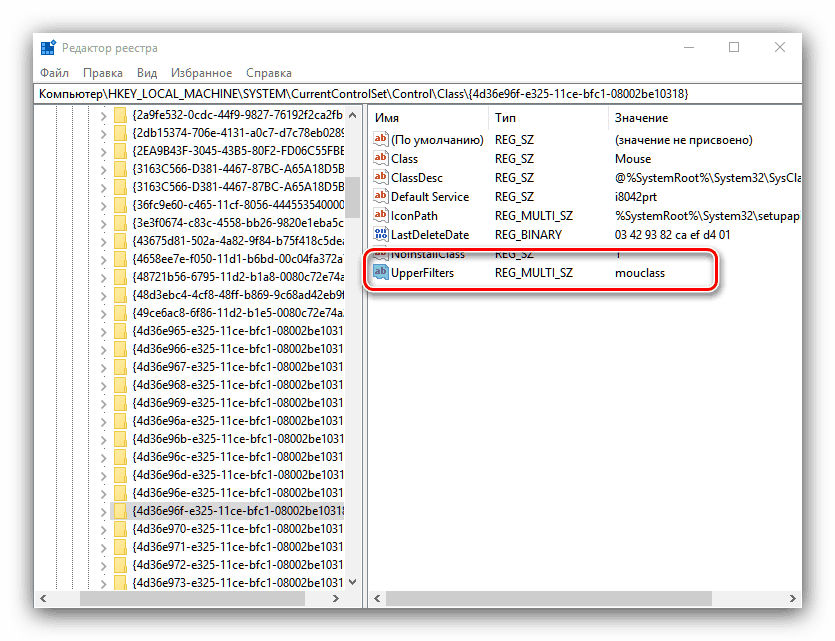Click the folder icon of key {4d36e965-e325-11ce
The image size is (835, 641).
point(121,331)
